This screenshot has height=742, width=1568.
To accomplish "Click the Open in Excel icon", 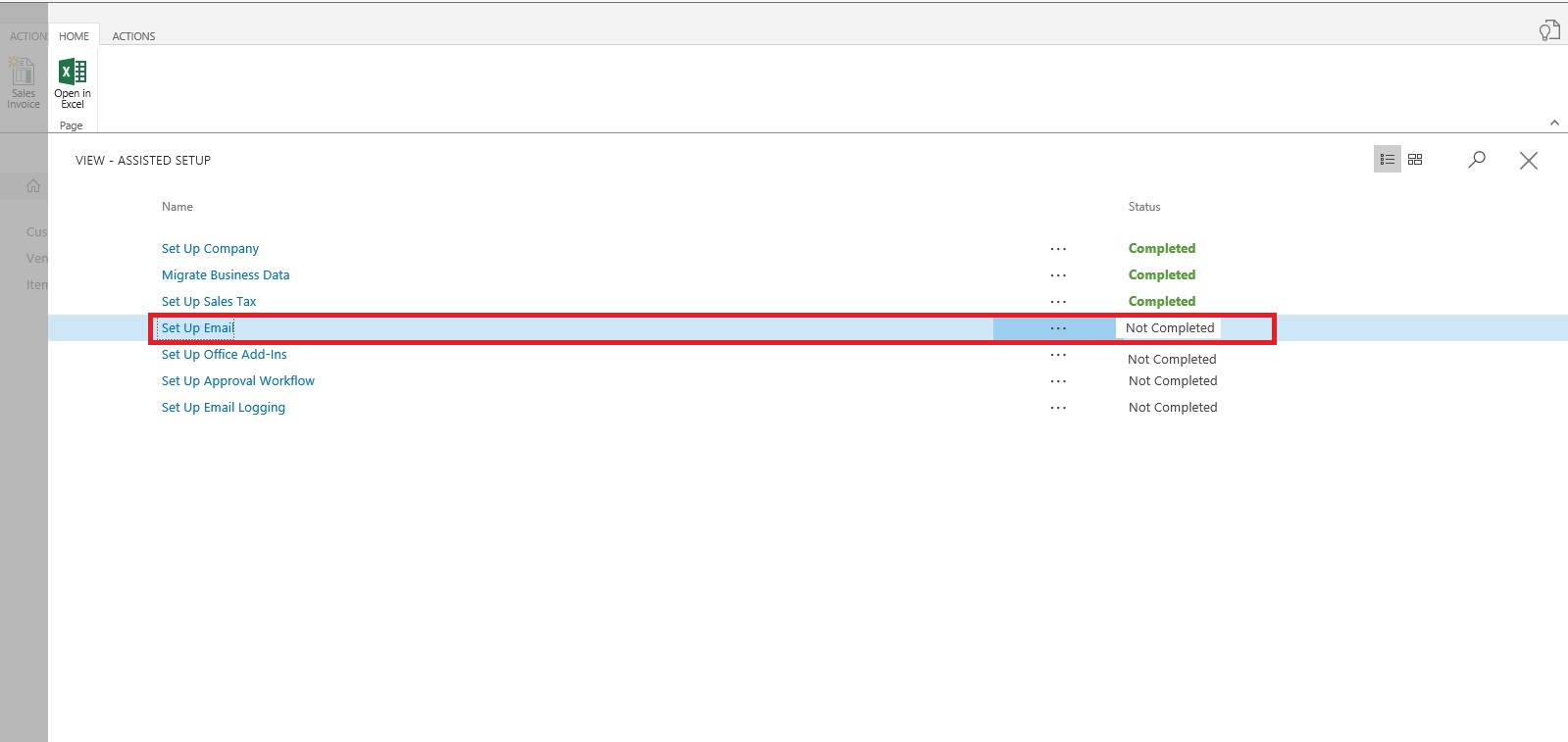I will click(73, 74).
